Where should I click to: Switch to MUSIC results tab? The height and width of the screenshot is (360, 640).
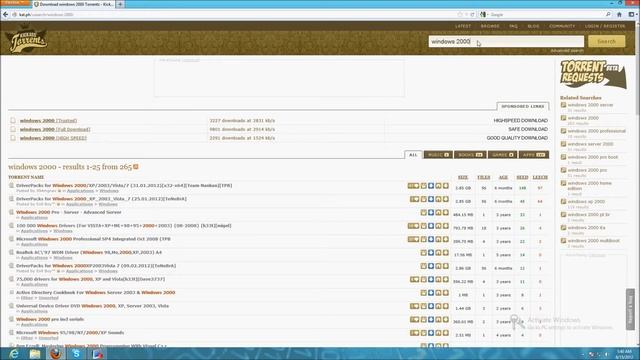[x=438, y=155]
